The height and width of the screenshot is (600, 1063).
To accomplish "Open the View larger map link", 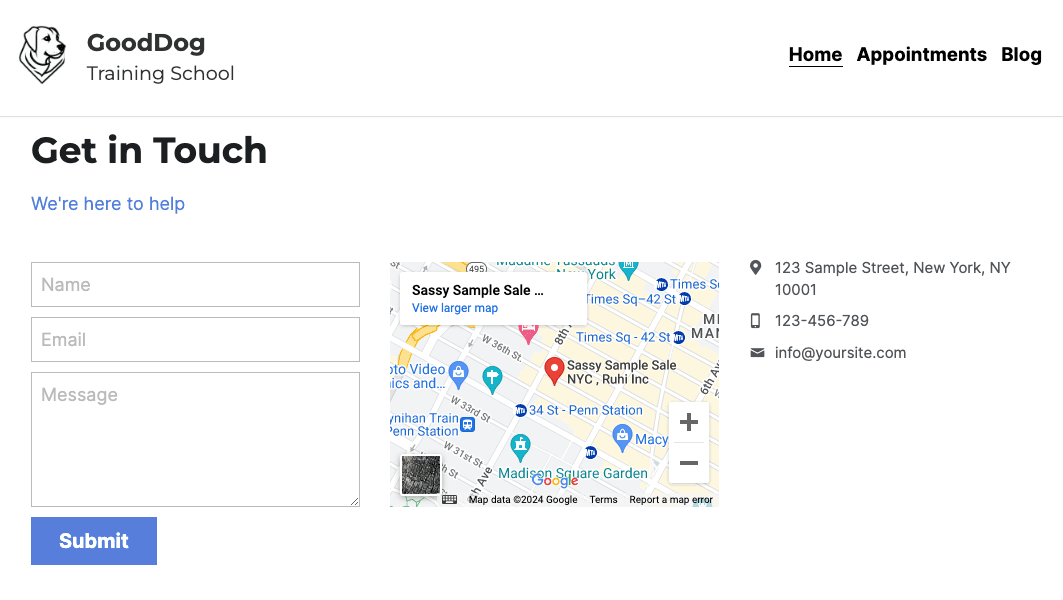I will pyautogui.click(x=455, y=308).
